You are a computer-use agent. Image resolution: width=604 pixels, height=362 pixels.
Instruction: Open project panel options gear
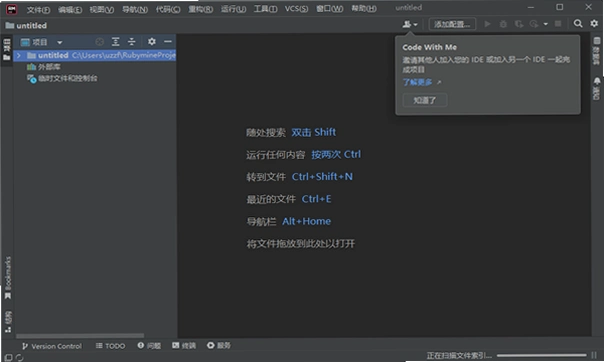pyautogui.click(x=152, y=42)
